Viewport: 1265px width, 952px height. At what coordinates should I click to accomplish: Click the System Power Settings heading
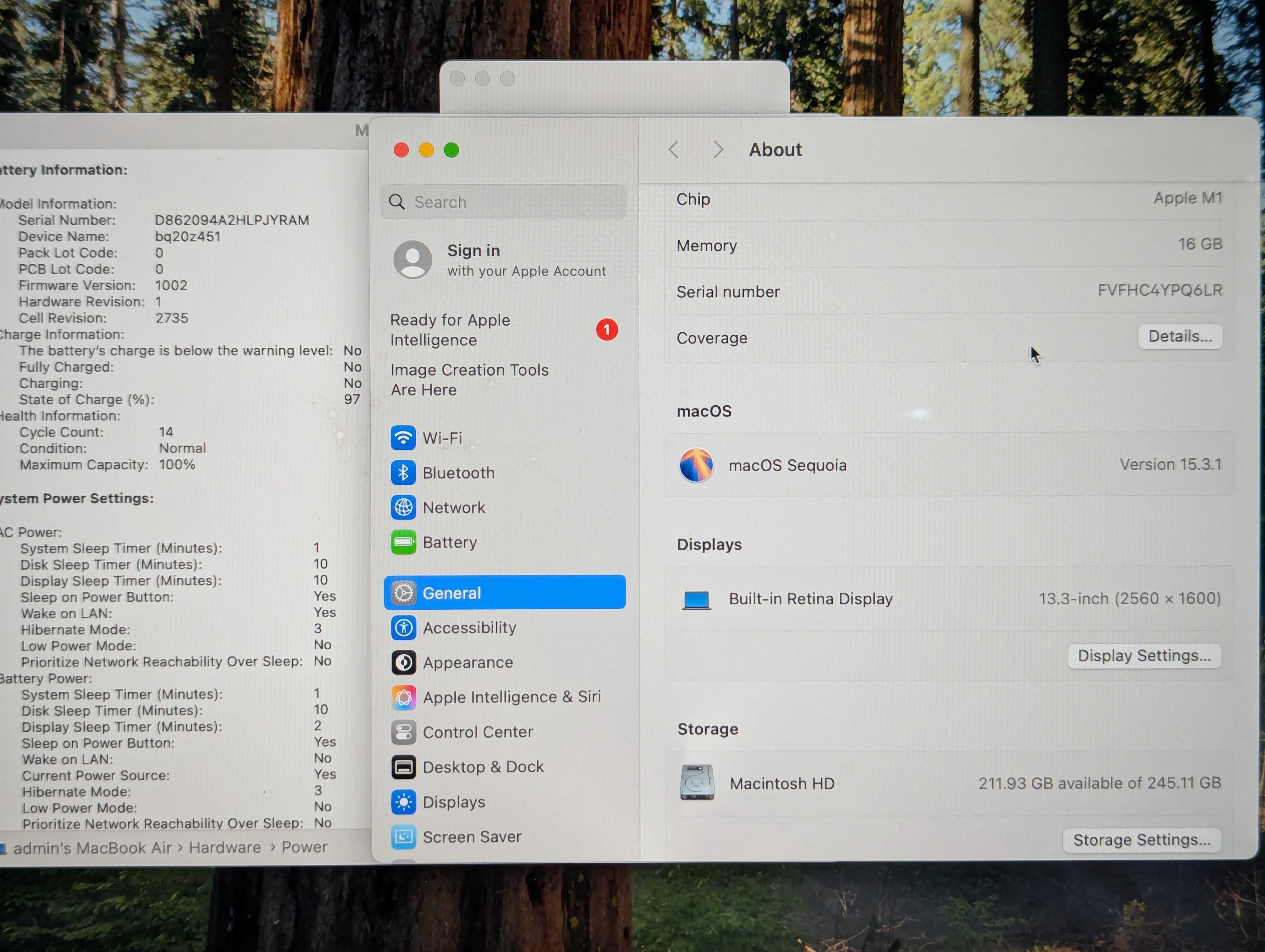pyautogui.click(x=77, y=498)
